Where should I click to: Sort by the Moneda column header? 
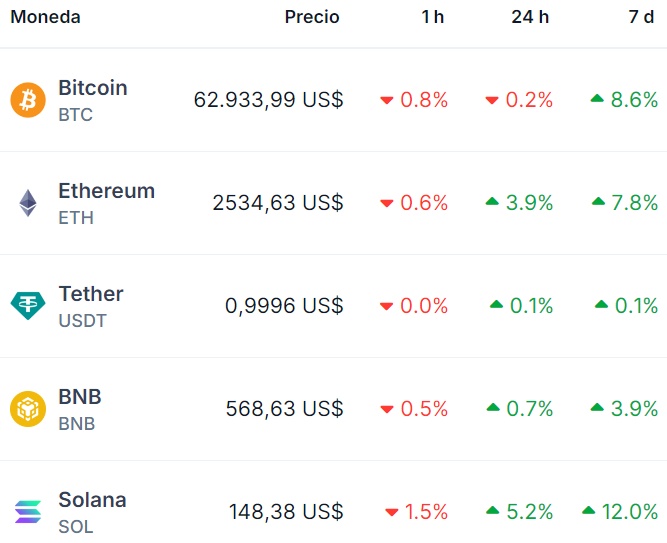point(46,17)
